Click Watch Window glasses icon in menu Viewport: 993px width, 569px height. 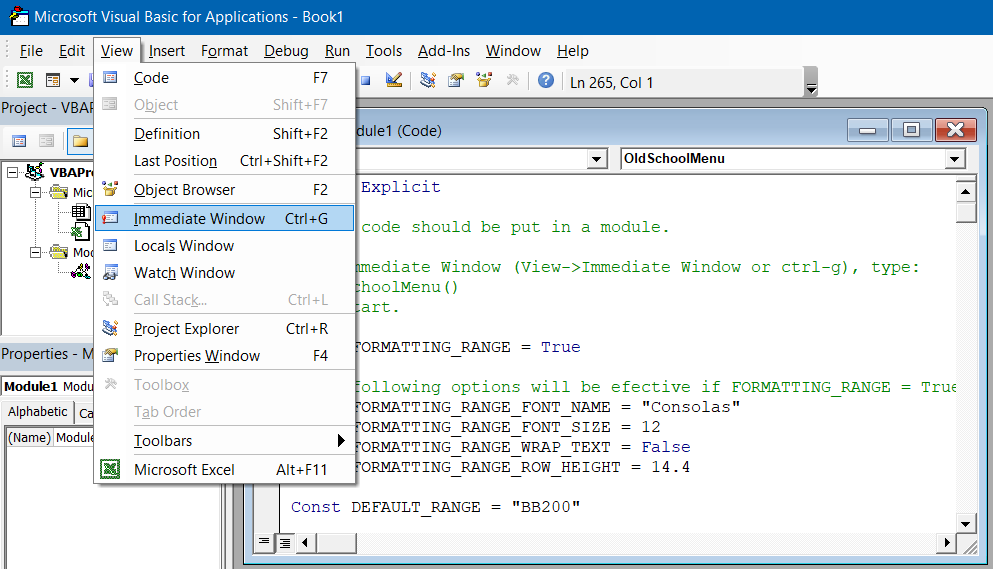[x=110, y=272]
